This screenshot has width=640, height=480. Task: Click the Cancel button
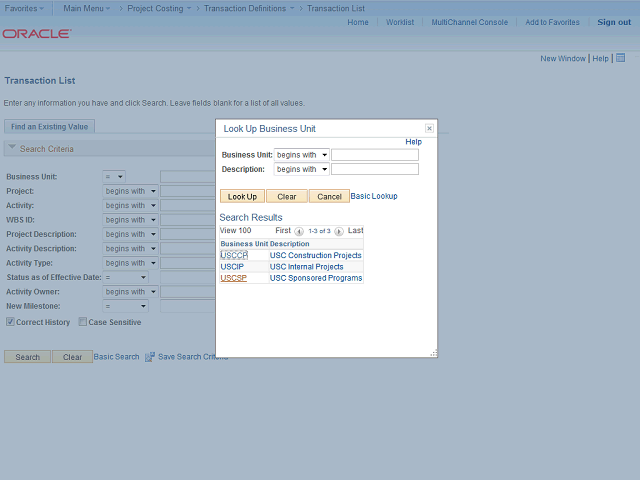pyautogui.click(x=329, y=196)
